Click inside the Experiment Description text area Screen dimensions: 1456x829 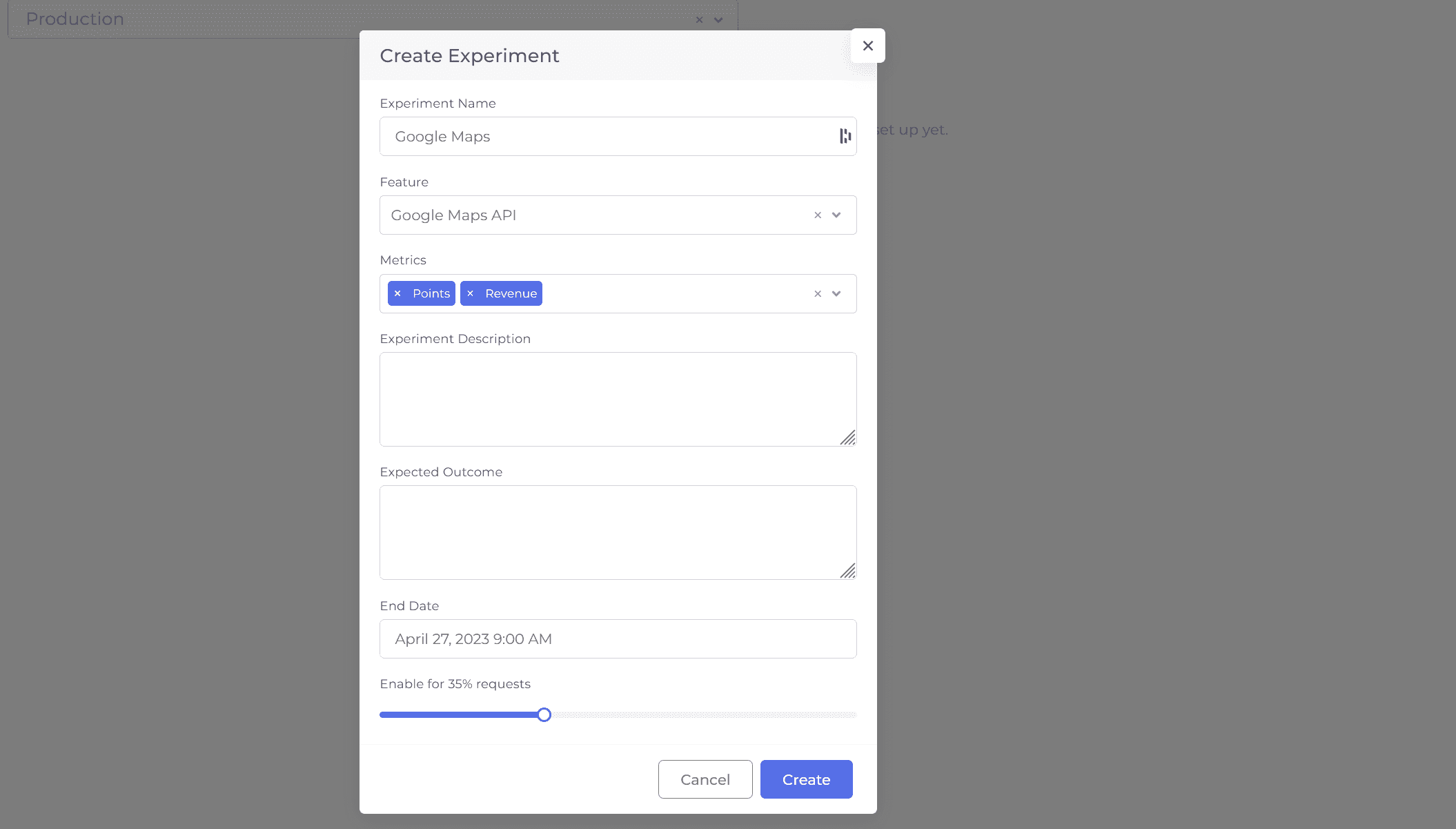[x=618, y=399]
